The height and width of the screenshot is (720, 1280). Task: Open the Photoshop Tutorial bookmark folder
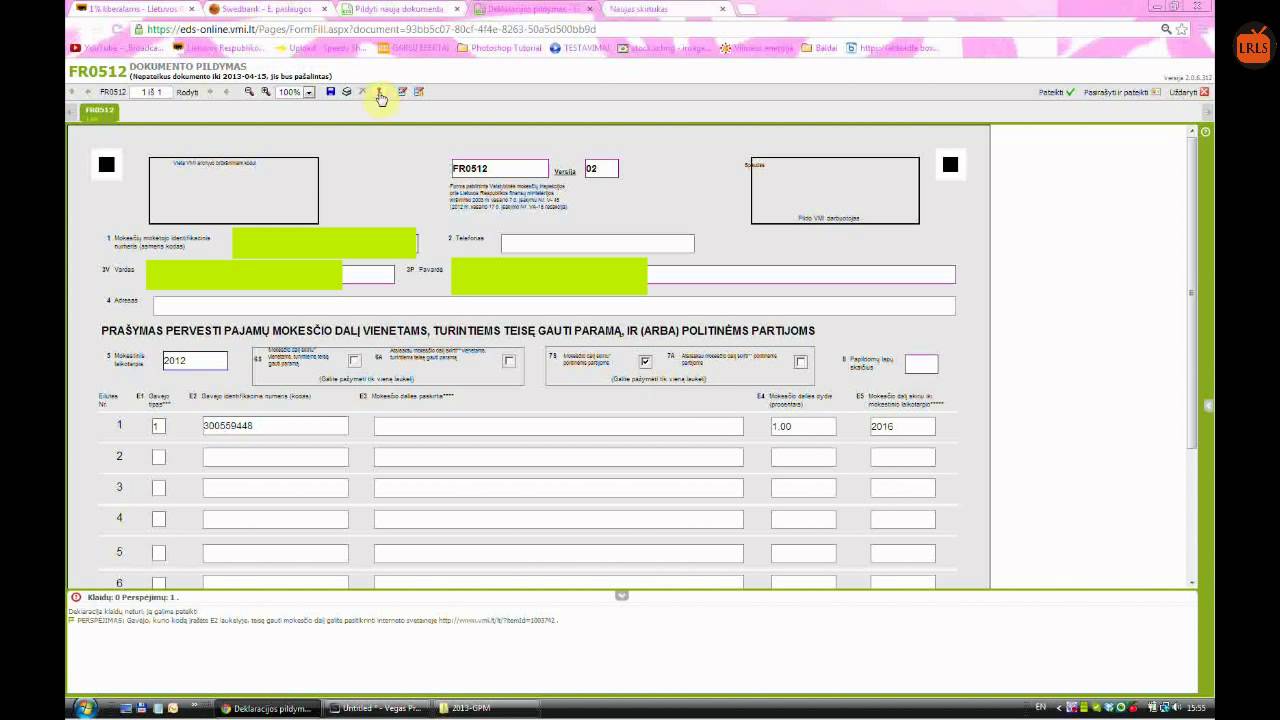click(x=500, y=48)
